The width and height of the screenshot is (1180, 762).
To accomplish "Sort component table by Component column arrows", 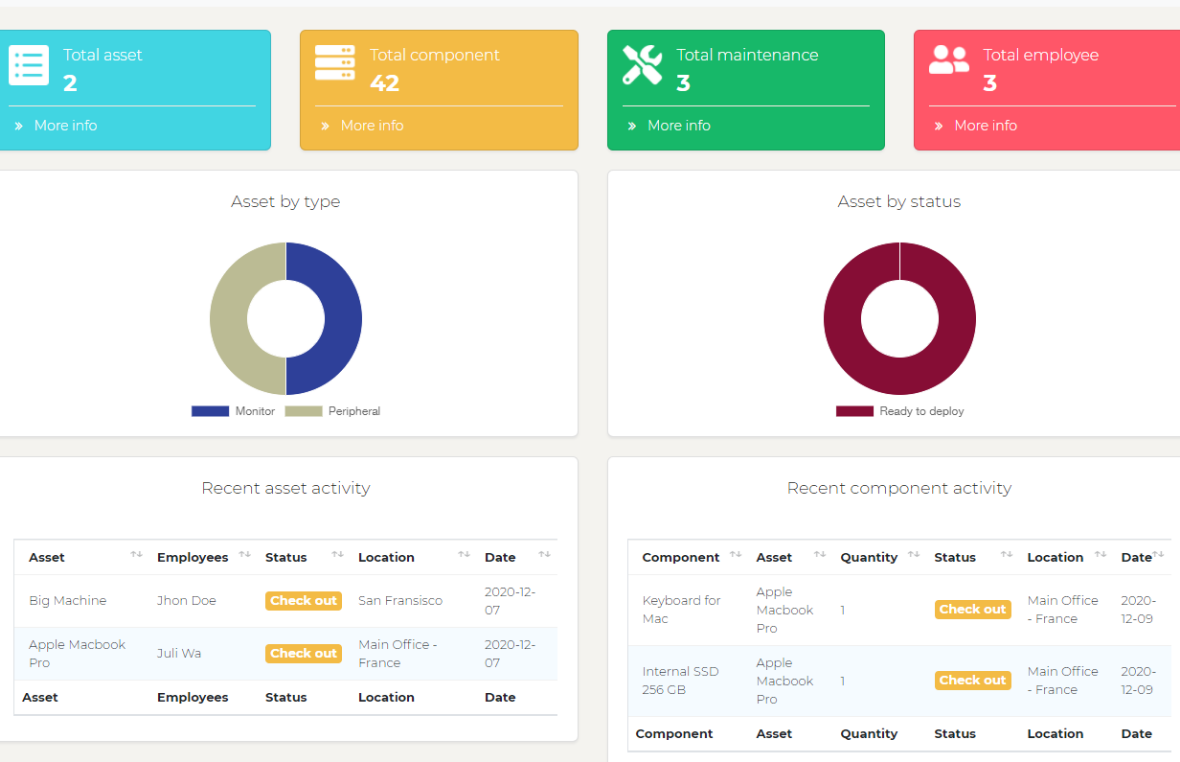I will coord(735,555).
